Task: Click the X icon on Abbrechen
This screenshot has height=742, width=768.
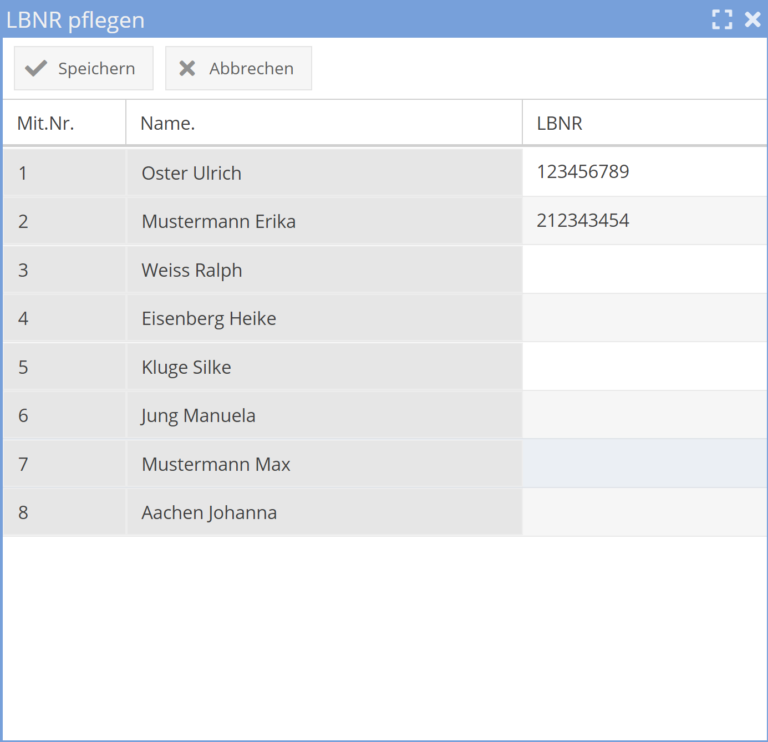Action: pos(187,69)
